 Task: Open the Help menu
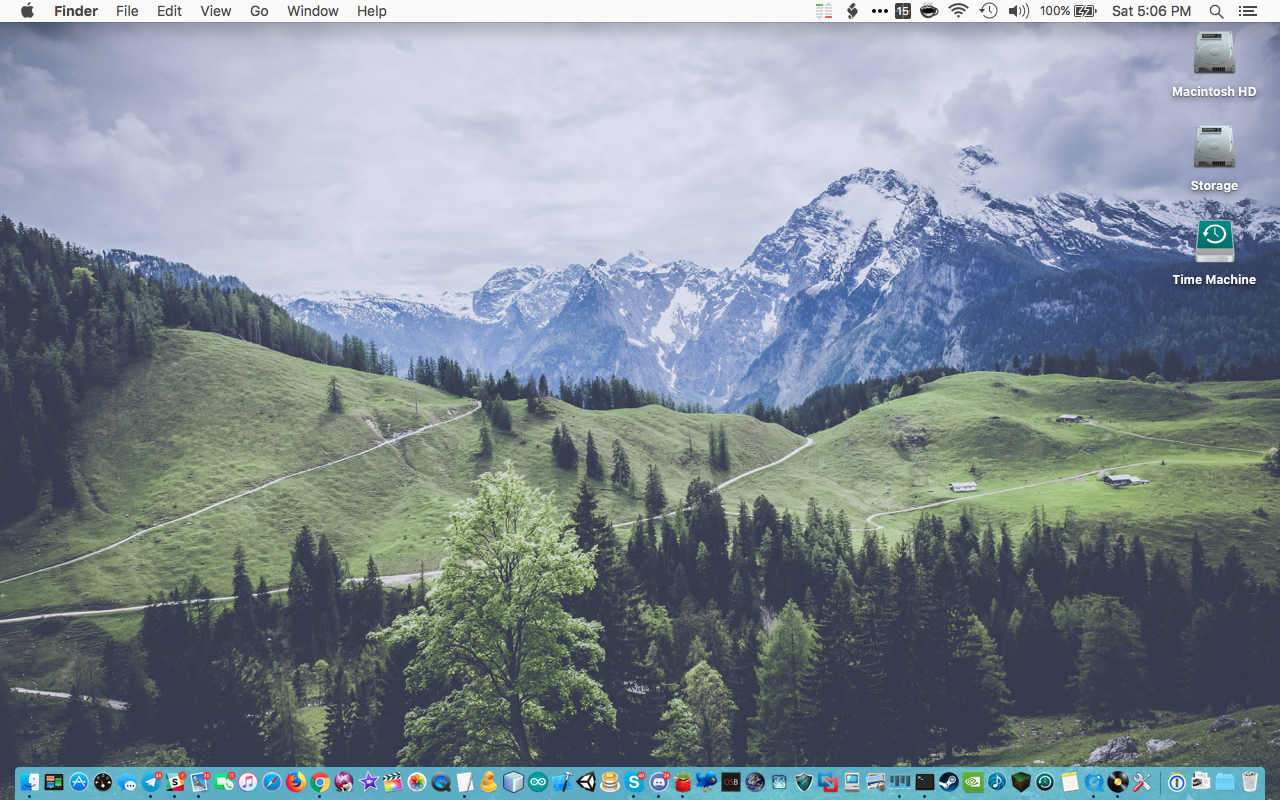[372, 11]
